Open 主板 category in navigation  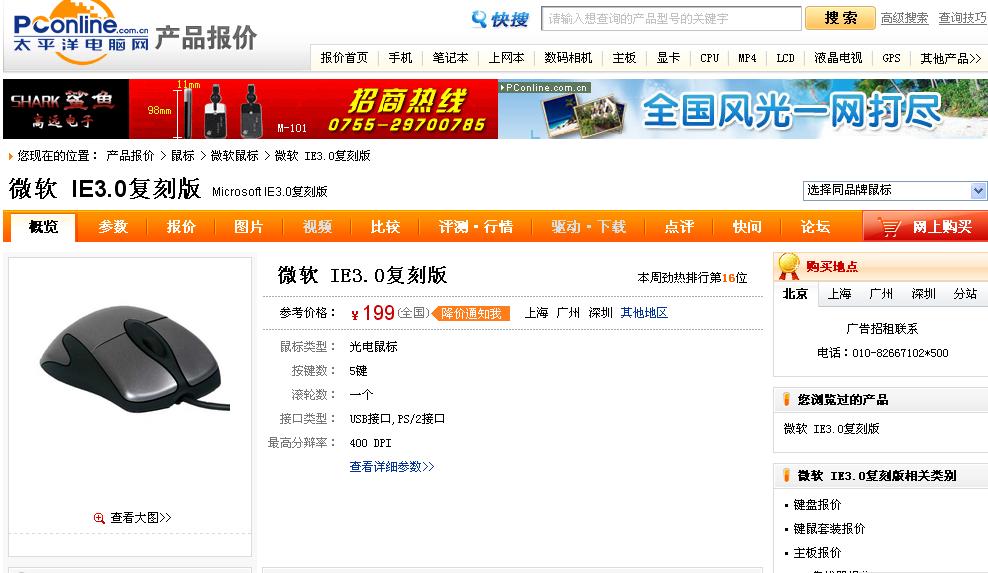pos(624,58)
